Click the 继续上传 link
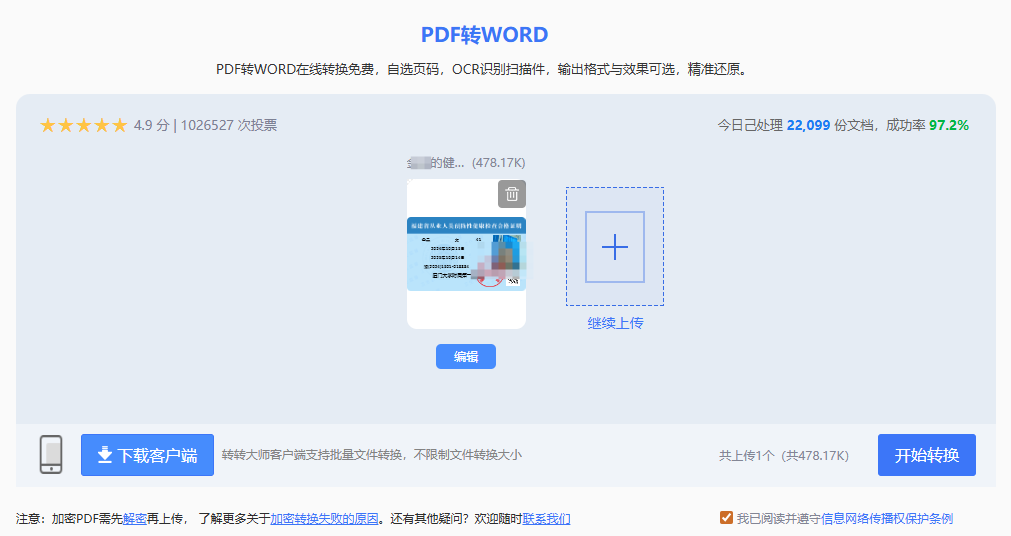 [615, 323]
